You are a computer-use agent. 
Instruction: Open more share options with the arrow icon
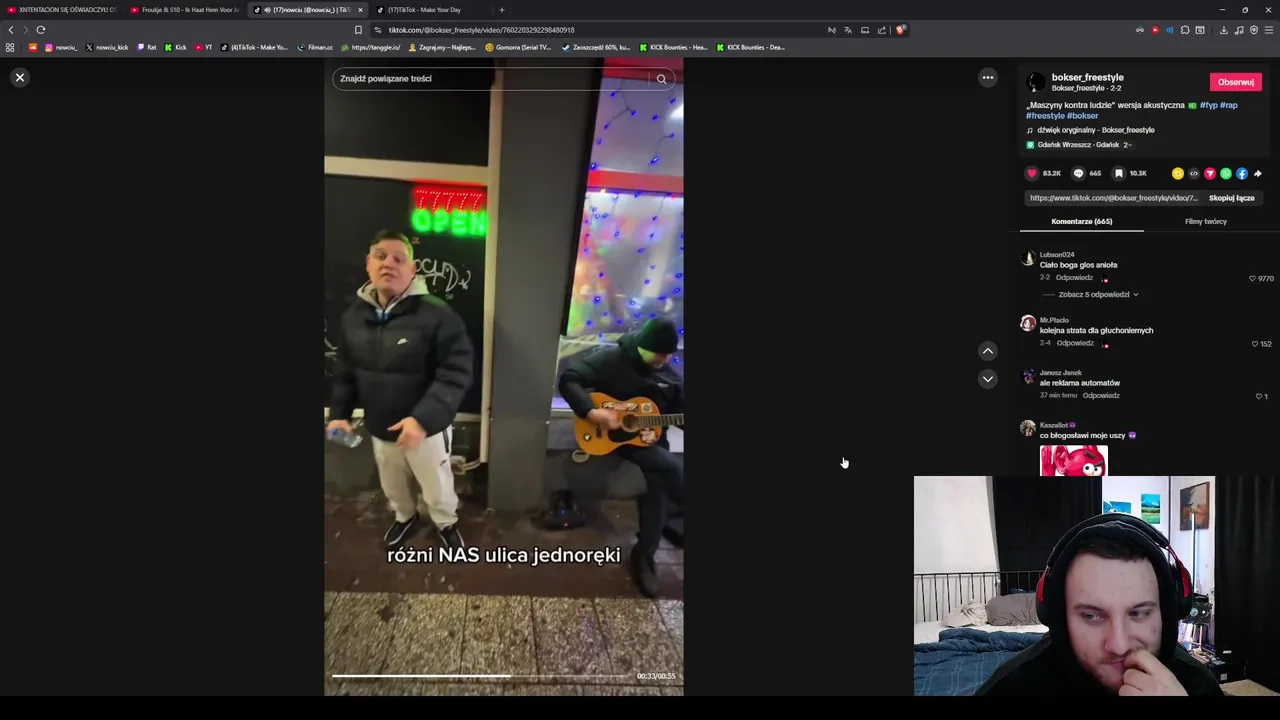[1258, 173]
